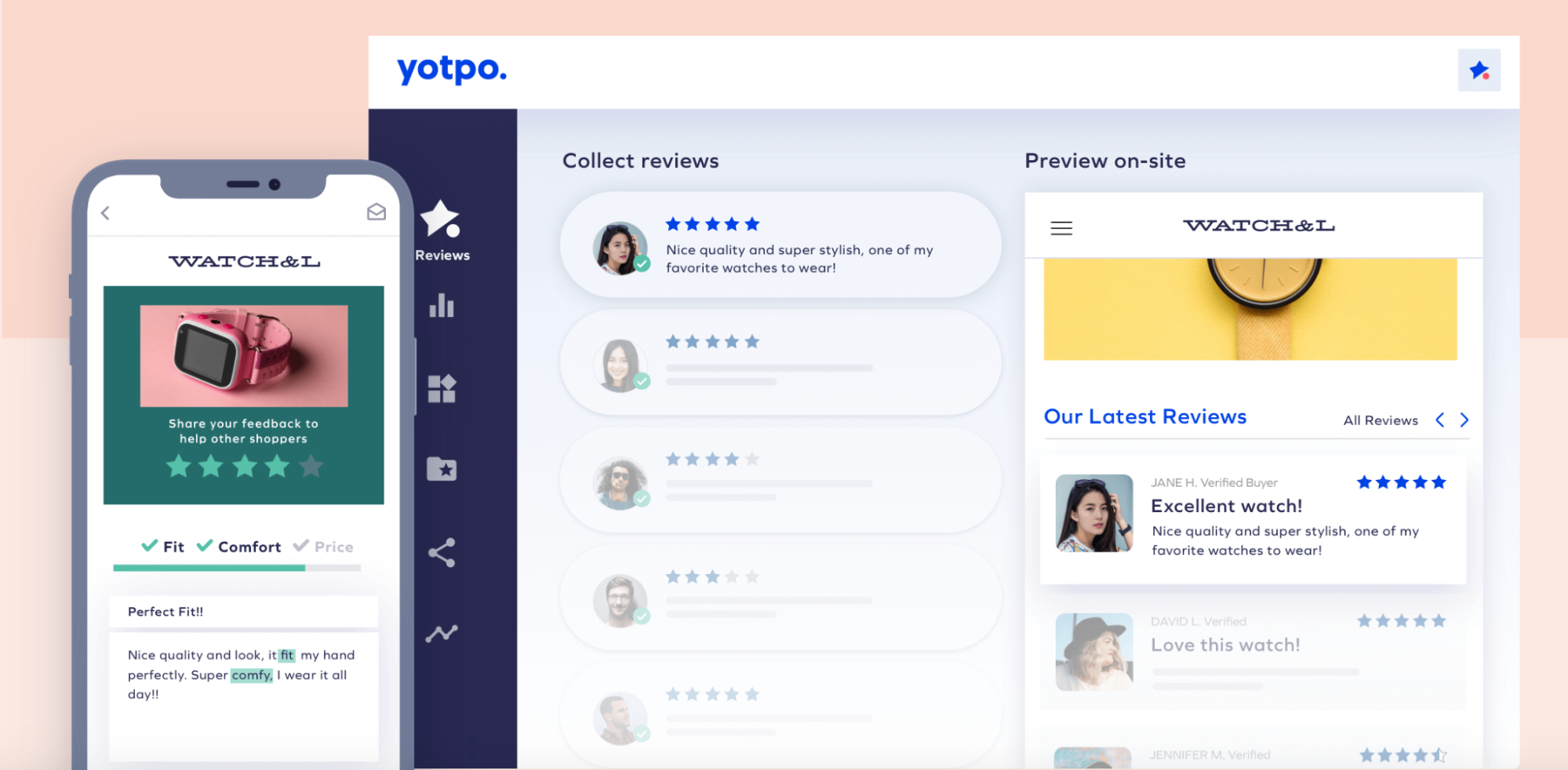Image resolution: width=1568 pixels, height=770 pixels.
Task: Open the hamburger menu on WATCH&L preview
Action: click(x=1060, y=228)
